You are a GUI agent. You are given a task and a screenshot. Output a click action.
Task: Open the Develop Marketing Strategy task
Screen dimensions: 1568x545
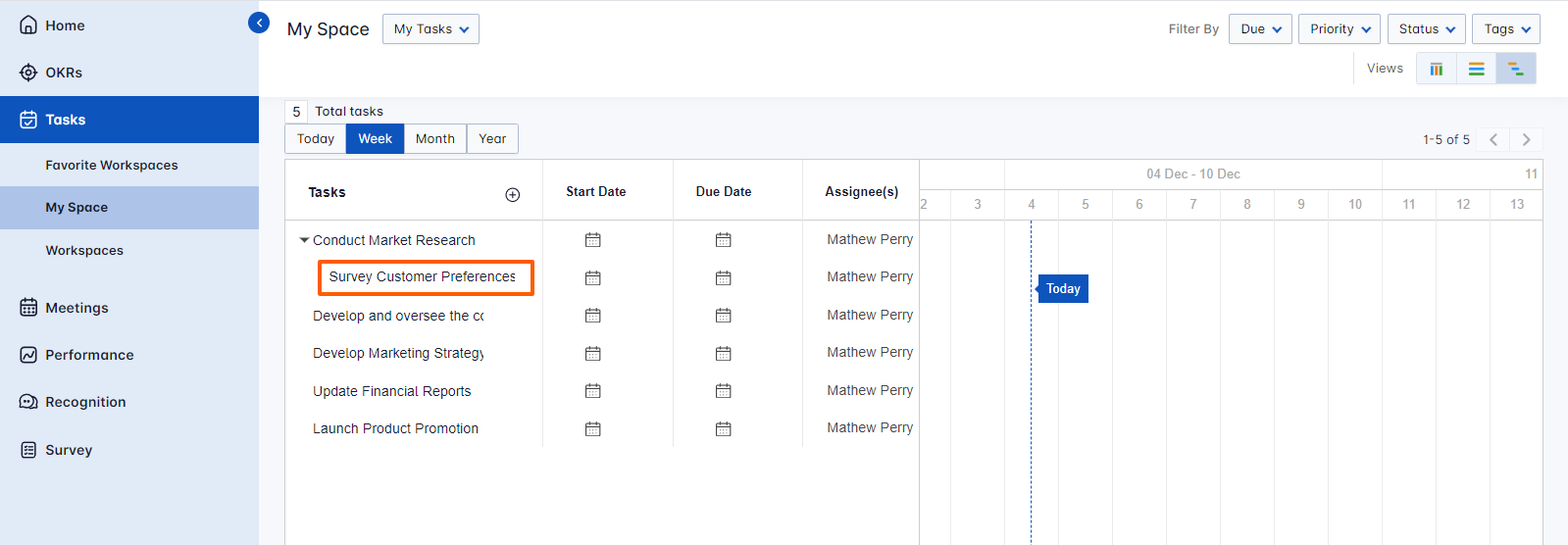398,353
